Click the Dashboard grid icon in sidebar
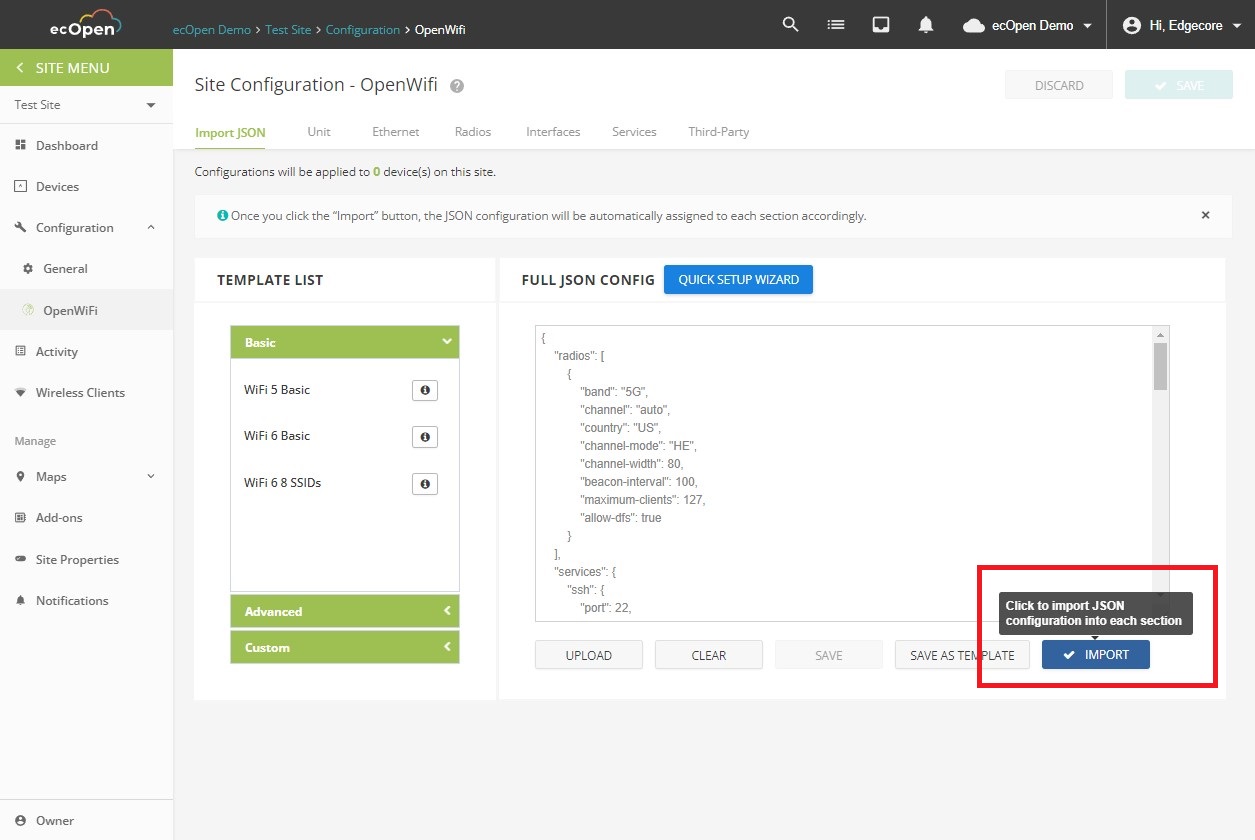1255x840 pixels. click(20, 145)
